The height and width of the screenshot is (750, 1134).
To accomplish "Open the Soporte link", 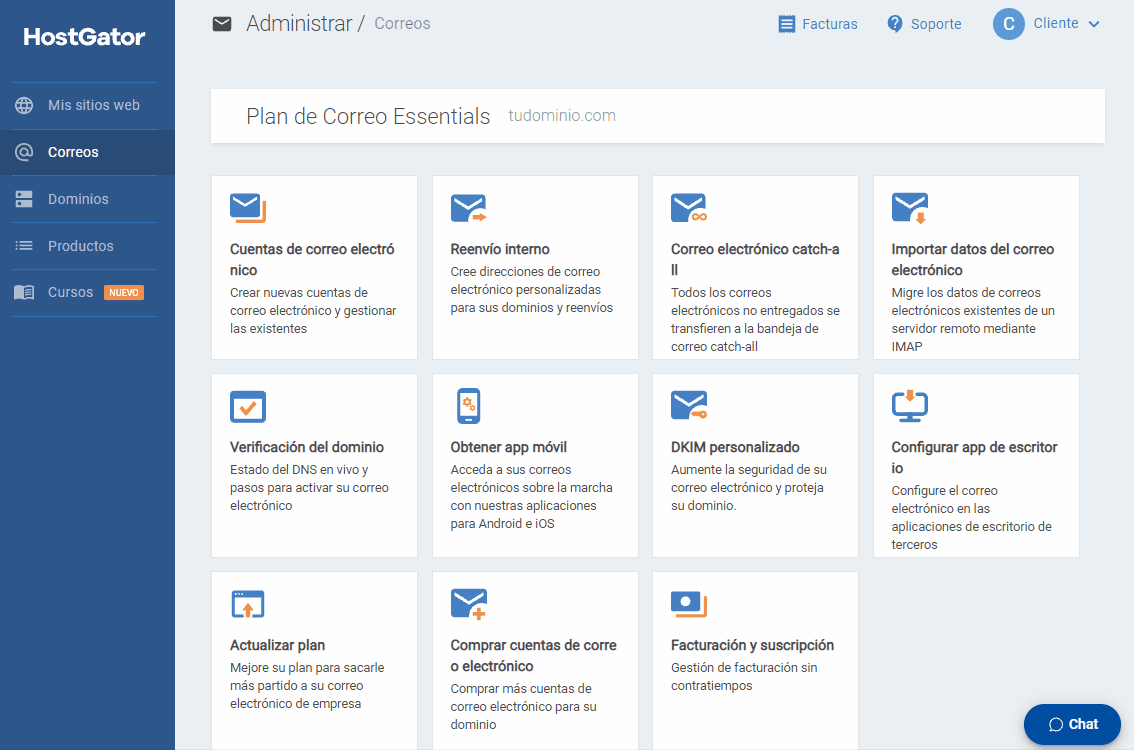I will (x=936, y=24).
